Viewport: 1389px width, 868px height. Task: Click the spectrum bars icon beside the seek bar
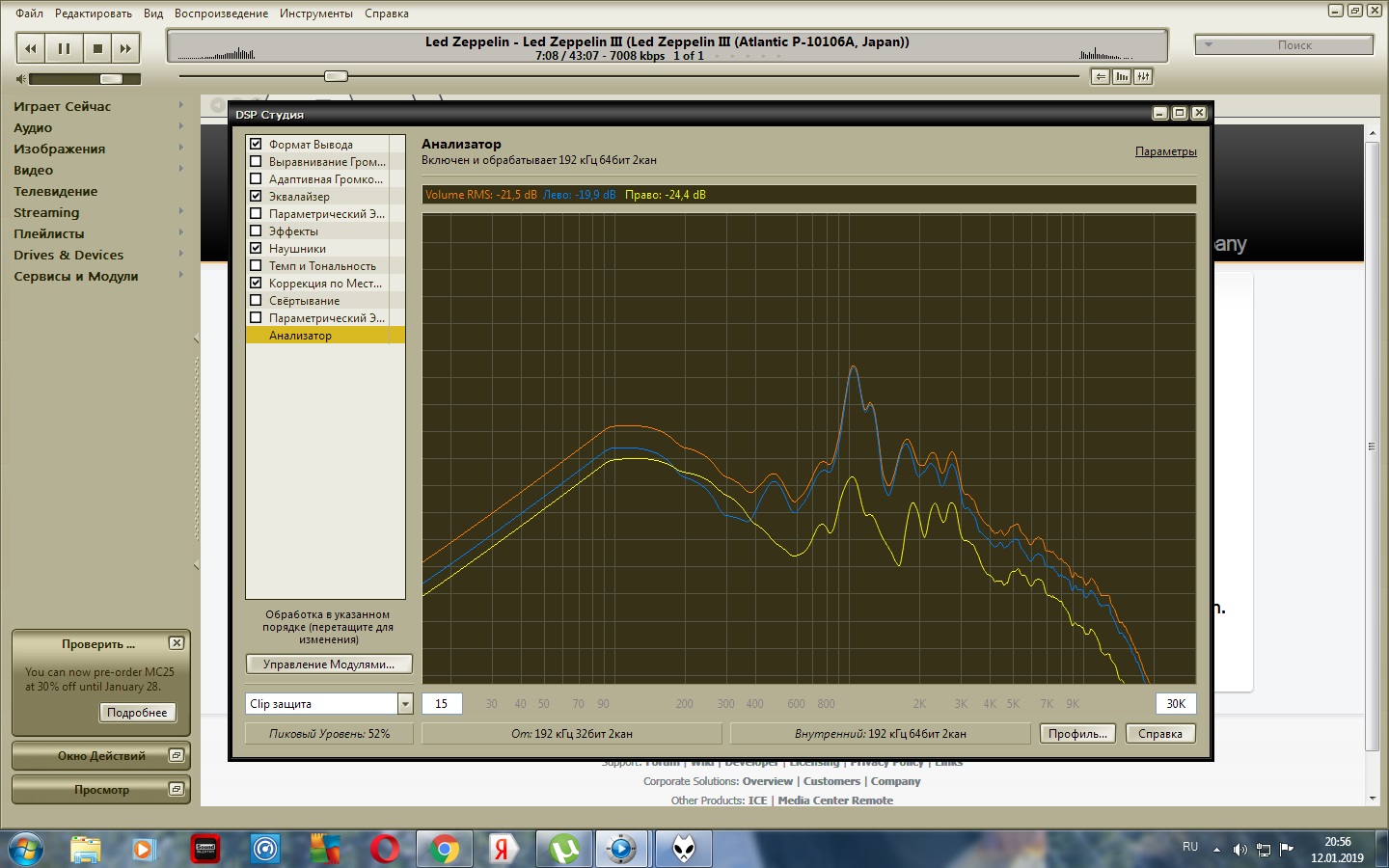click(x=1122, y=76)
